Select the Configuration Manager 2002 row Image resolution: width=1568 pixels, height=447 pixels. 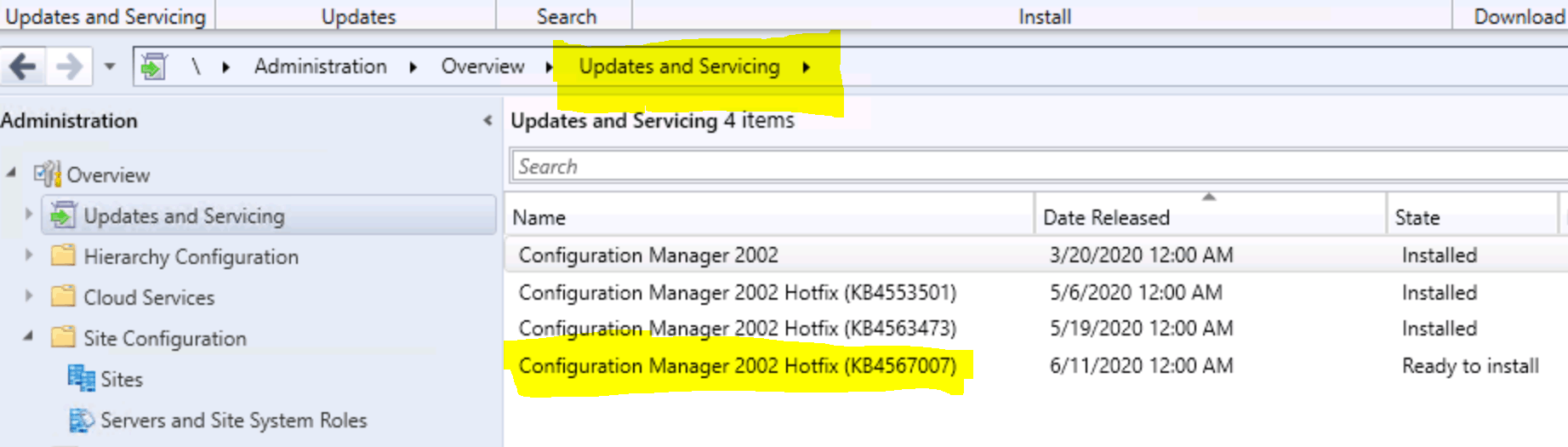coord(1036,255)
